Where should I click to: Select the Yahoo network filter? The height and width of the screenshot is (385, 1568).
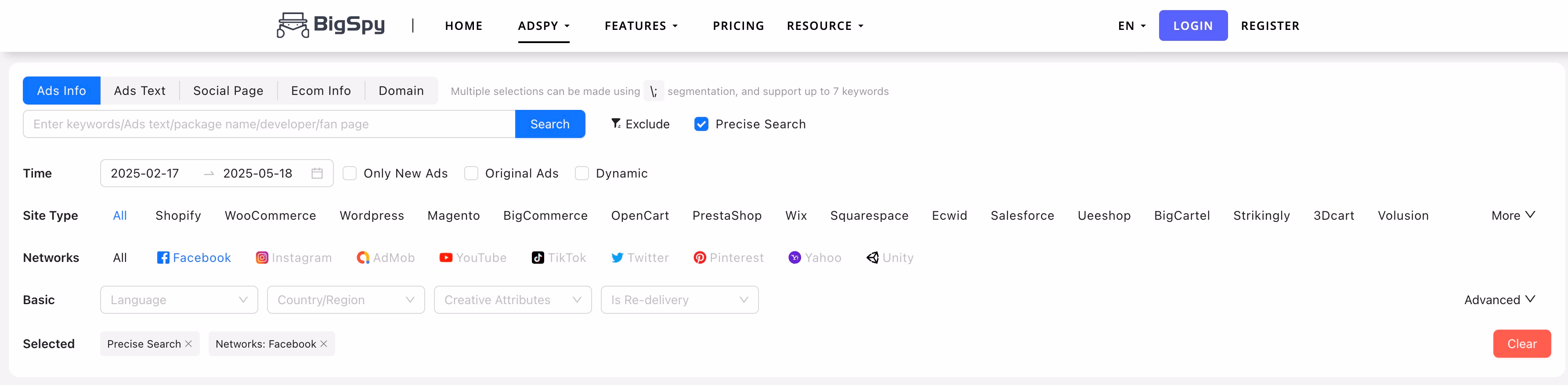(x=815, y=258)
